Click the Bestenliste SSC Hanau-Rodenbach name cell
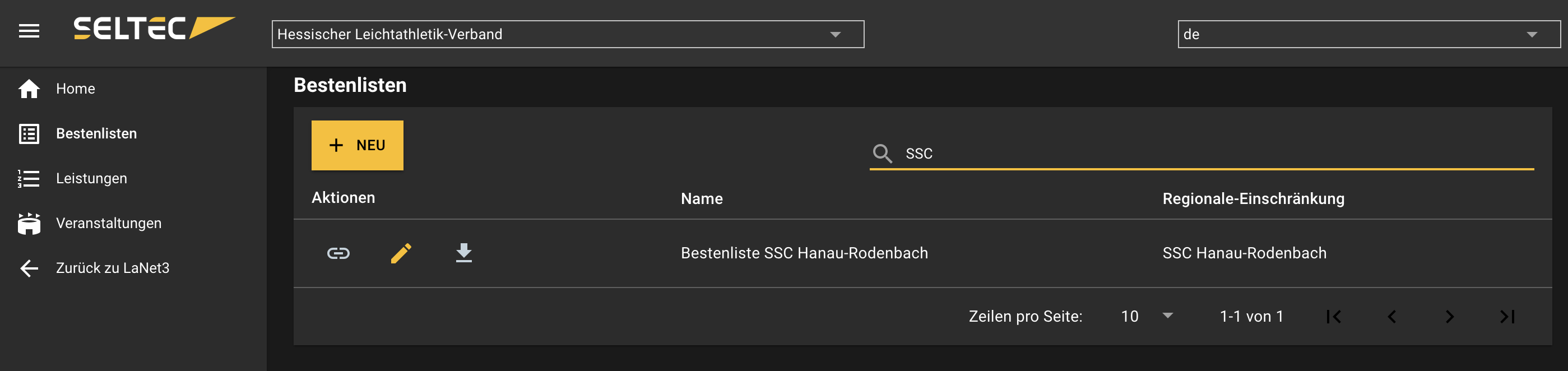The height and width of the screenshot is (371, 1568). click(804, 253)
